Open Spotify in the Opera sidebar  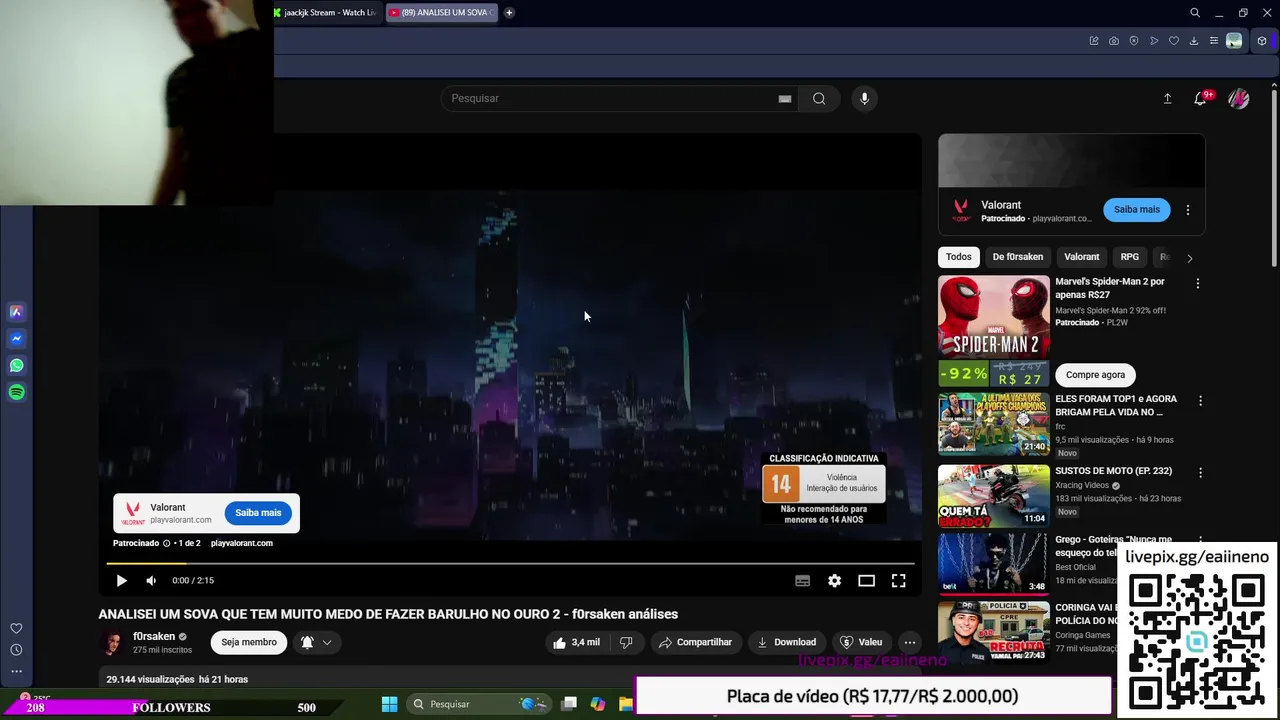click(x=16, y=393)
